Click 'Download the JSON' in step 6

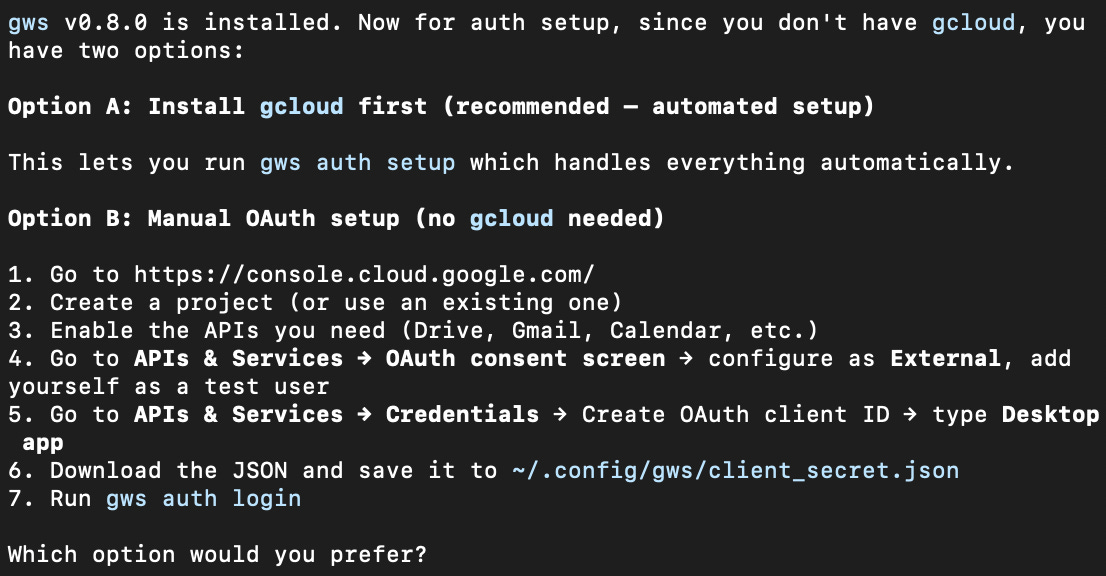point(169,470)
